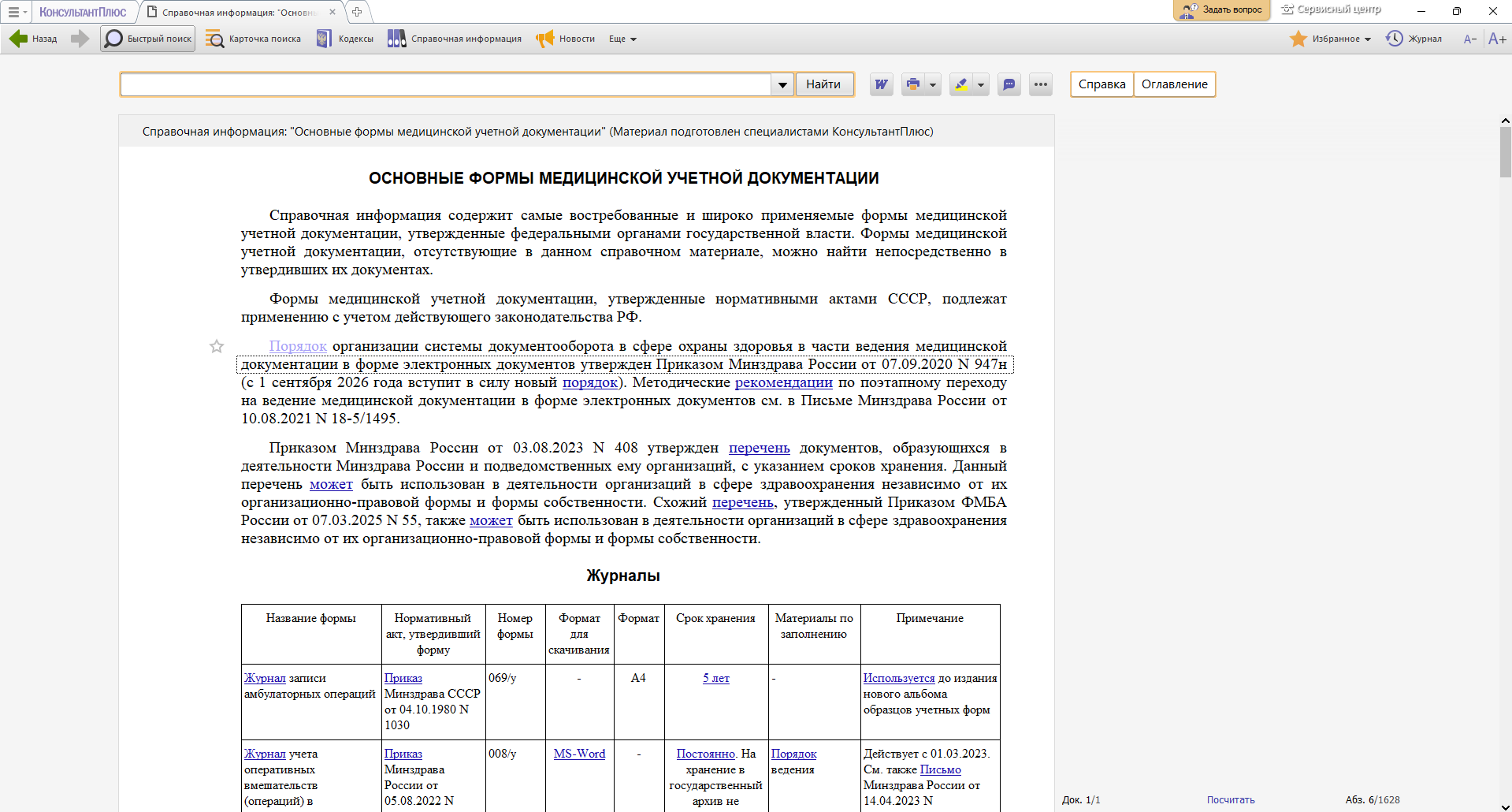Viewport: 1512px width, 812px height.
Task: Close the Справочная информация tab
Action: coord(332,12)
